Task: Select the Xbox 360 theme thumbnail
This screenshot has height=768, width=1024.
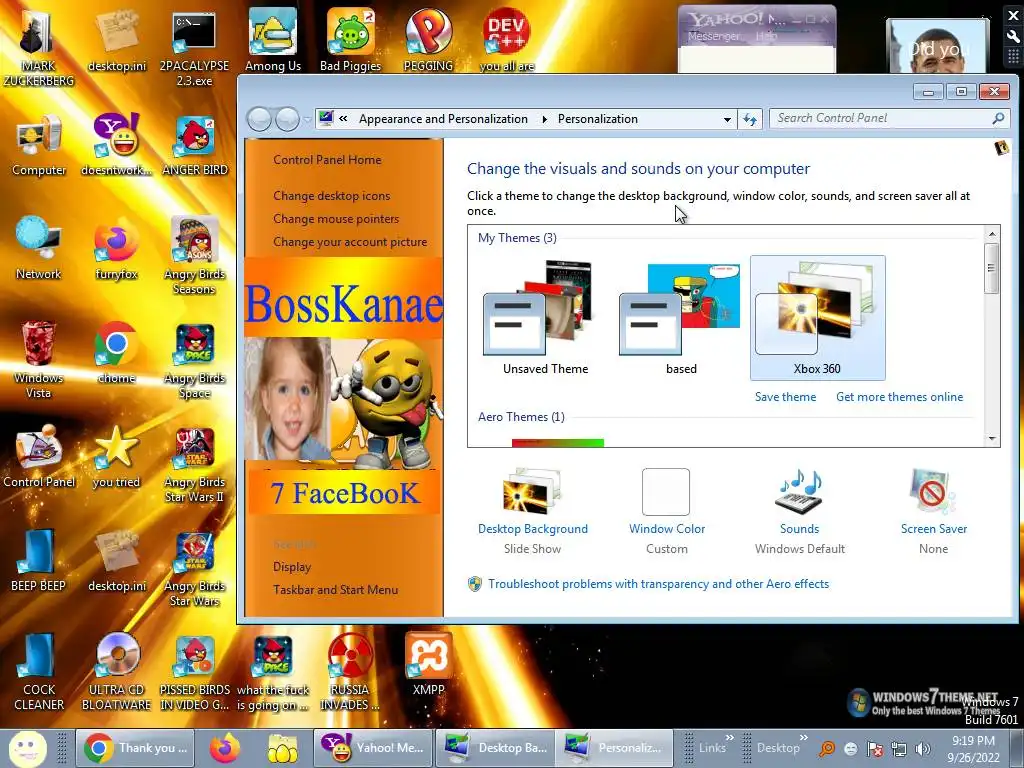Action: [x=818, y=318]
